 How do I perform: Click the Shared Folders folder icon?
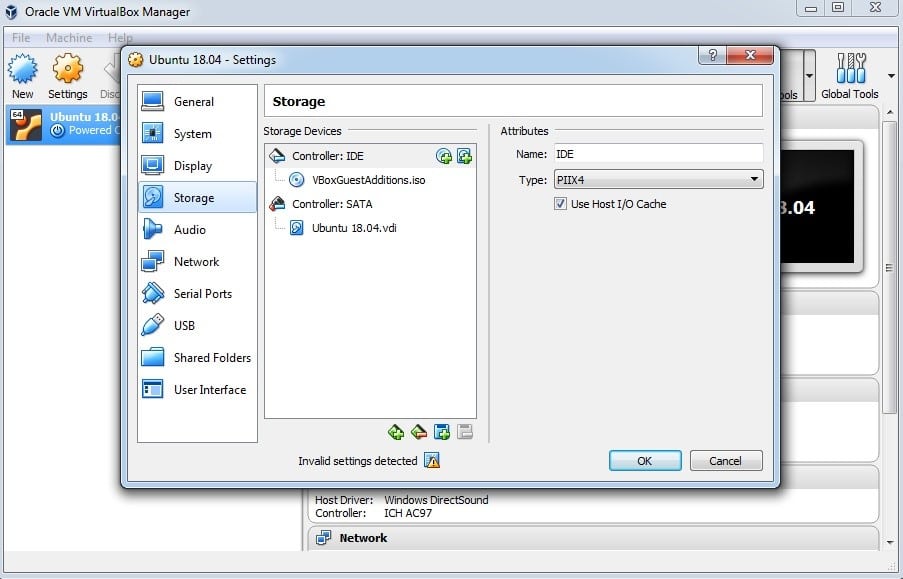[x=153, y=357]
